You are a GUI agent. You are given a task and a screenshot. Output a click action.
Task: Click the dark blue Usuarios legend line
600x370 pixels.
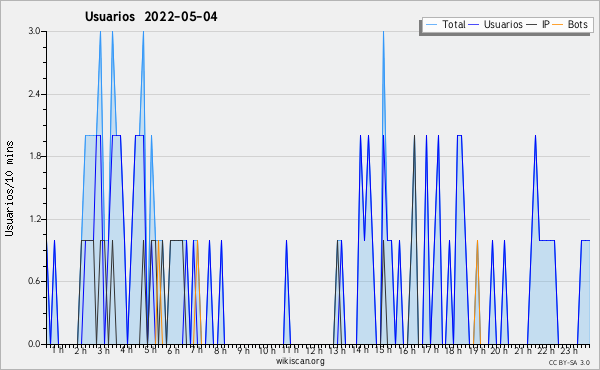coord(474,25)
